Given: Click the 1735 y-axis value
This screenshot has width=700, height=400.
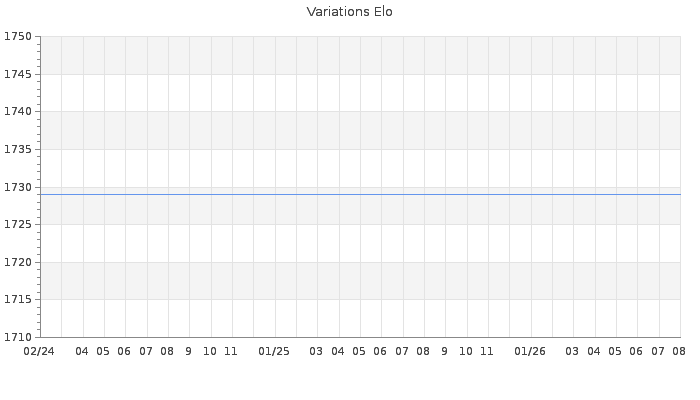Looking at the screenshot, I should [18, 149].
